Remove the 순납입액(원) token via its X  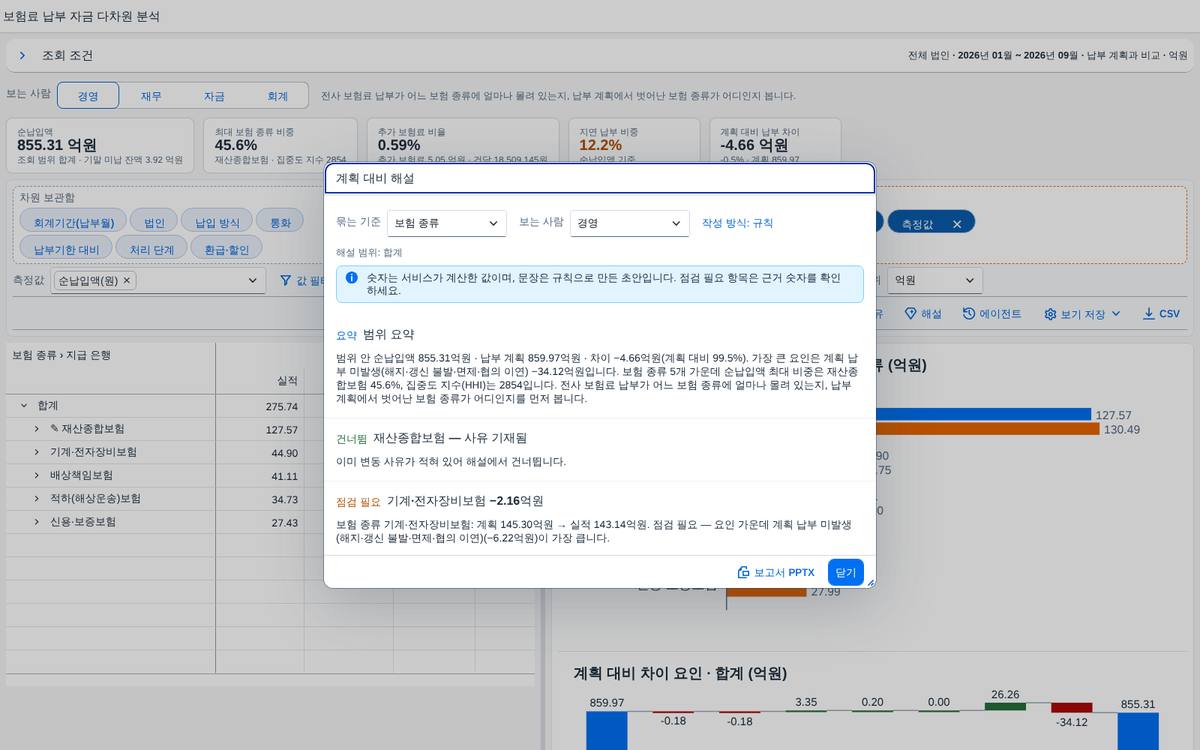[x=127, y=281]
